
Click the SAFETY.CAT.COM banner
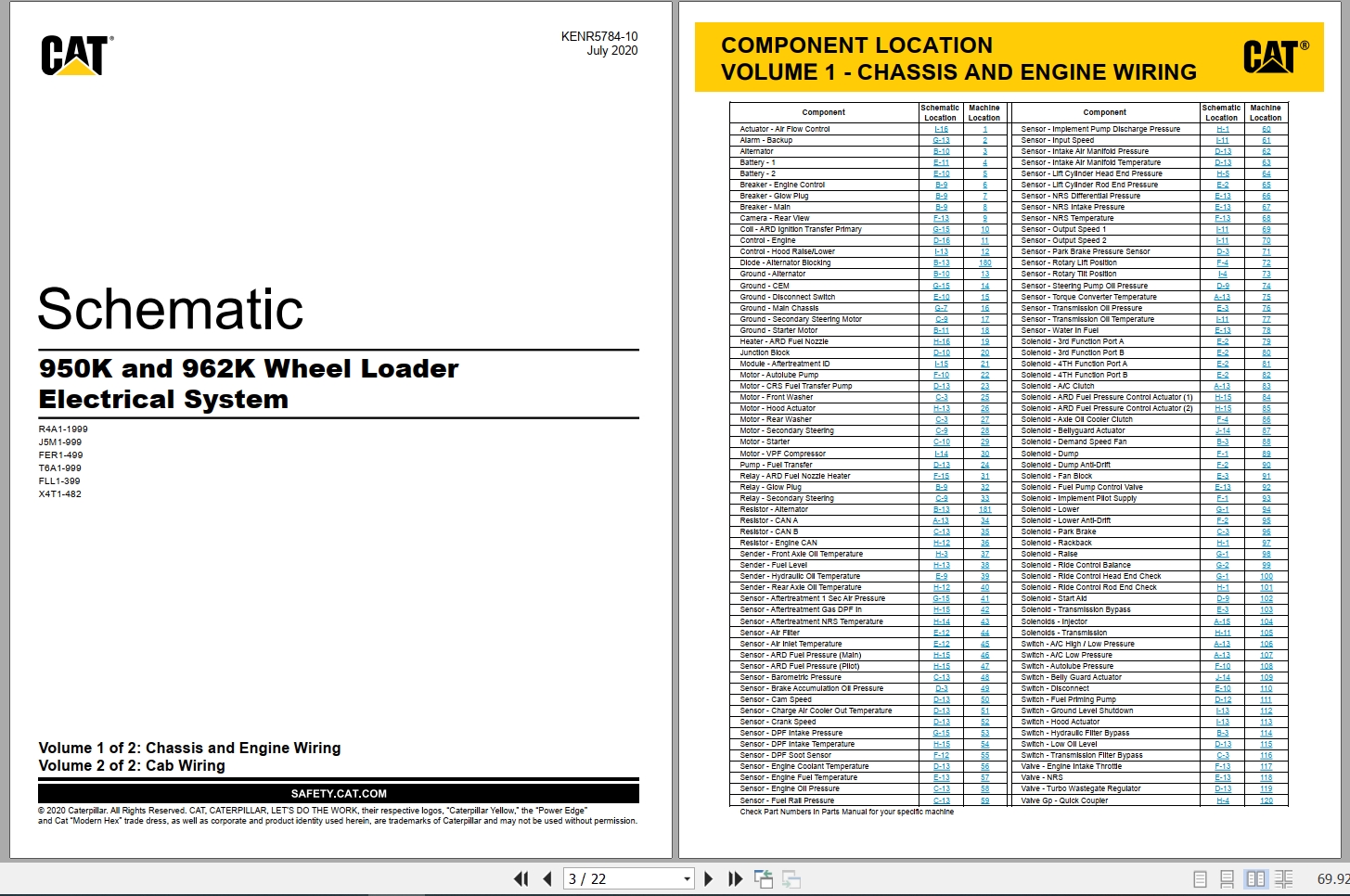[339, 793]
